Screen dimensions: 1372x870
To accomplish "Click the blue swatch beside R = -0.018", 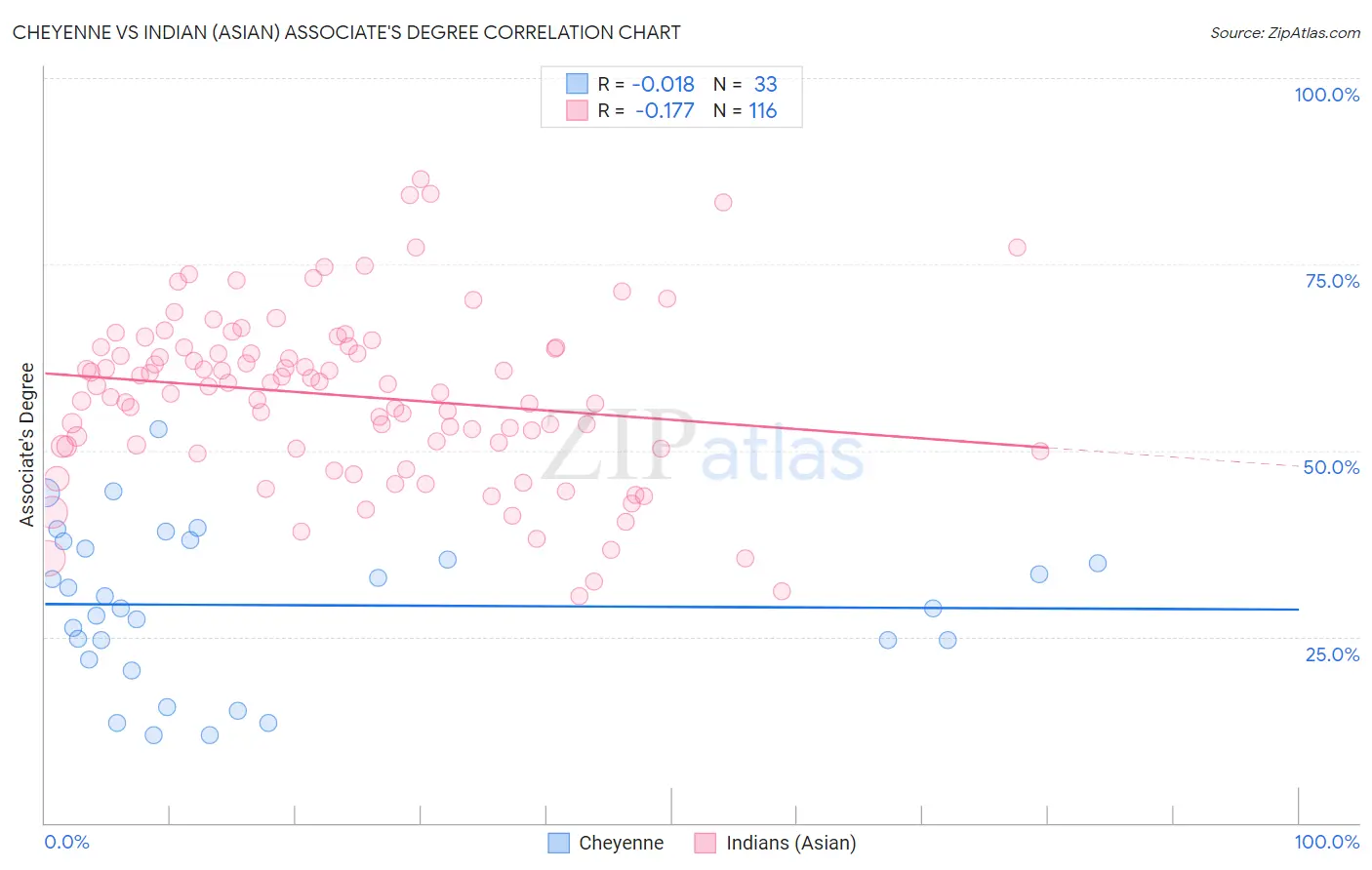I will 578,84.
